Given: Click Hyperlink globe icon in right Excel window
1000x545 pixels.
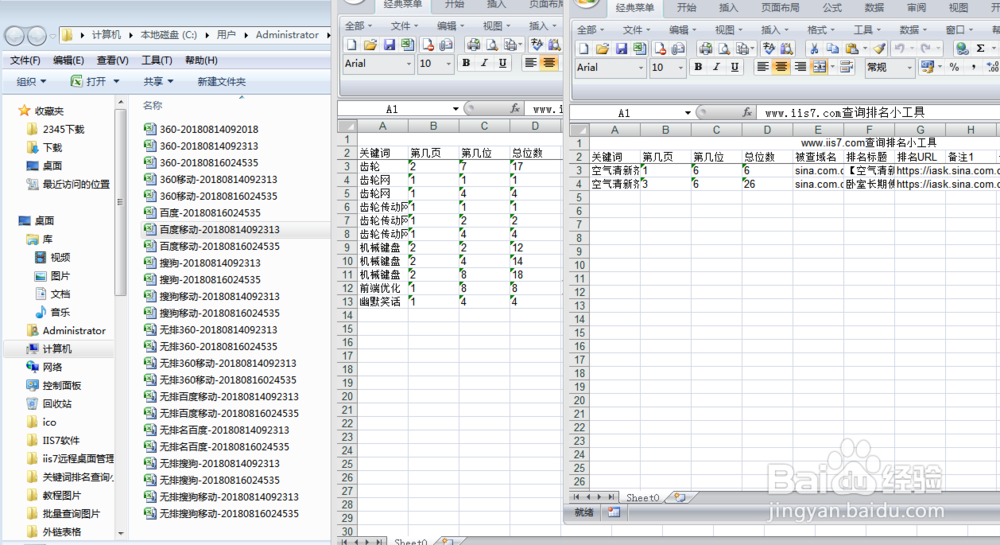Looking at the screenshot, I should 962,48.
